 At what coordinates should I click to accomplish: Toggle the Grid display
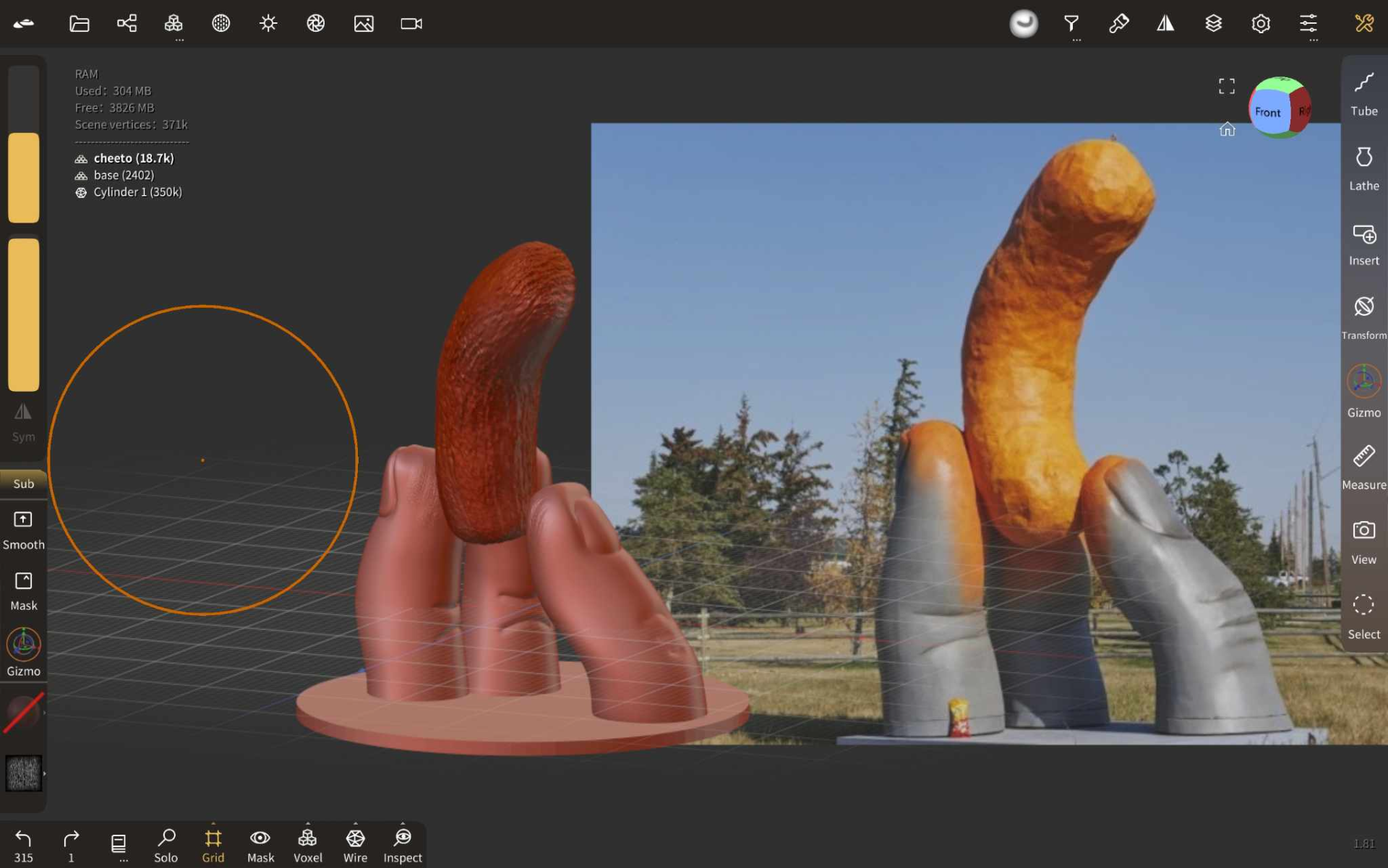coord(213,845)
